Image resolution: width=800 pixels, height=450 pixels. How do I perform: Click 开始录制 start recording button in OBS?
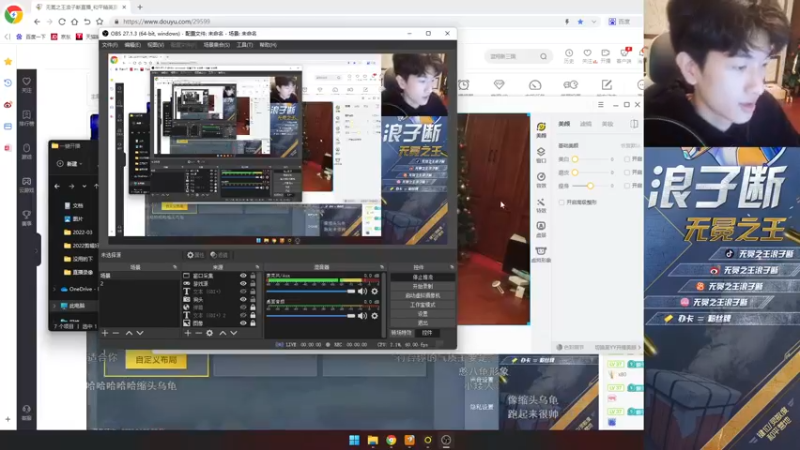[x=422, y=287]
